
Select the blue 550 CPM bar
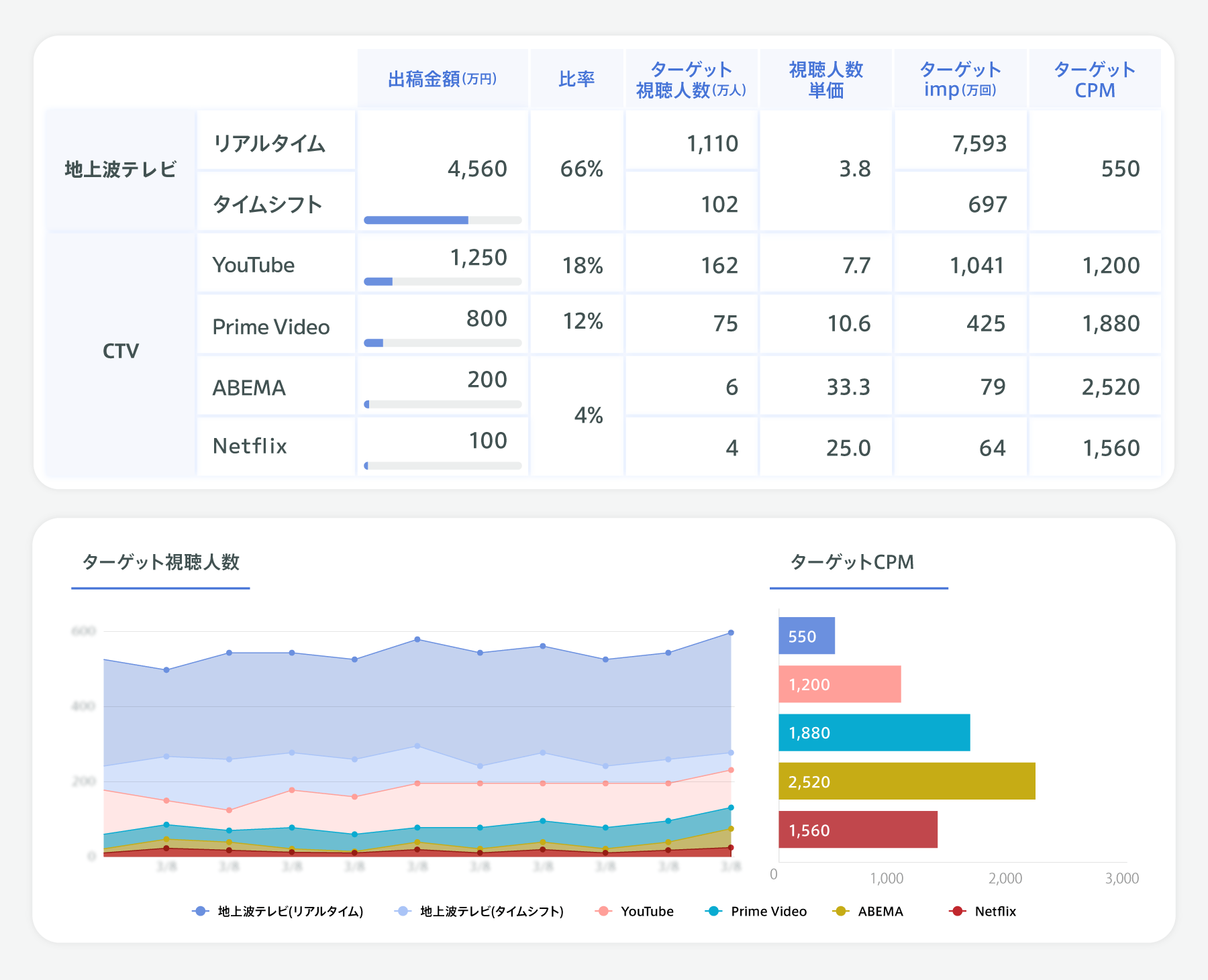(x=806, y=636)
